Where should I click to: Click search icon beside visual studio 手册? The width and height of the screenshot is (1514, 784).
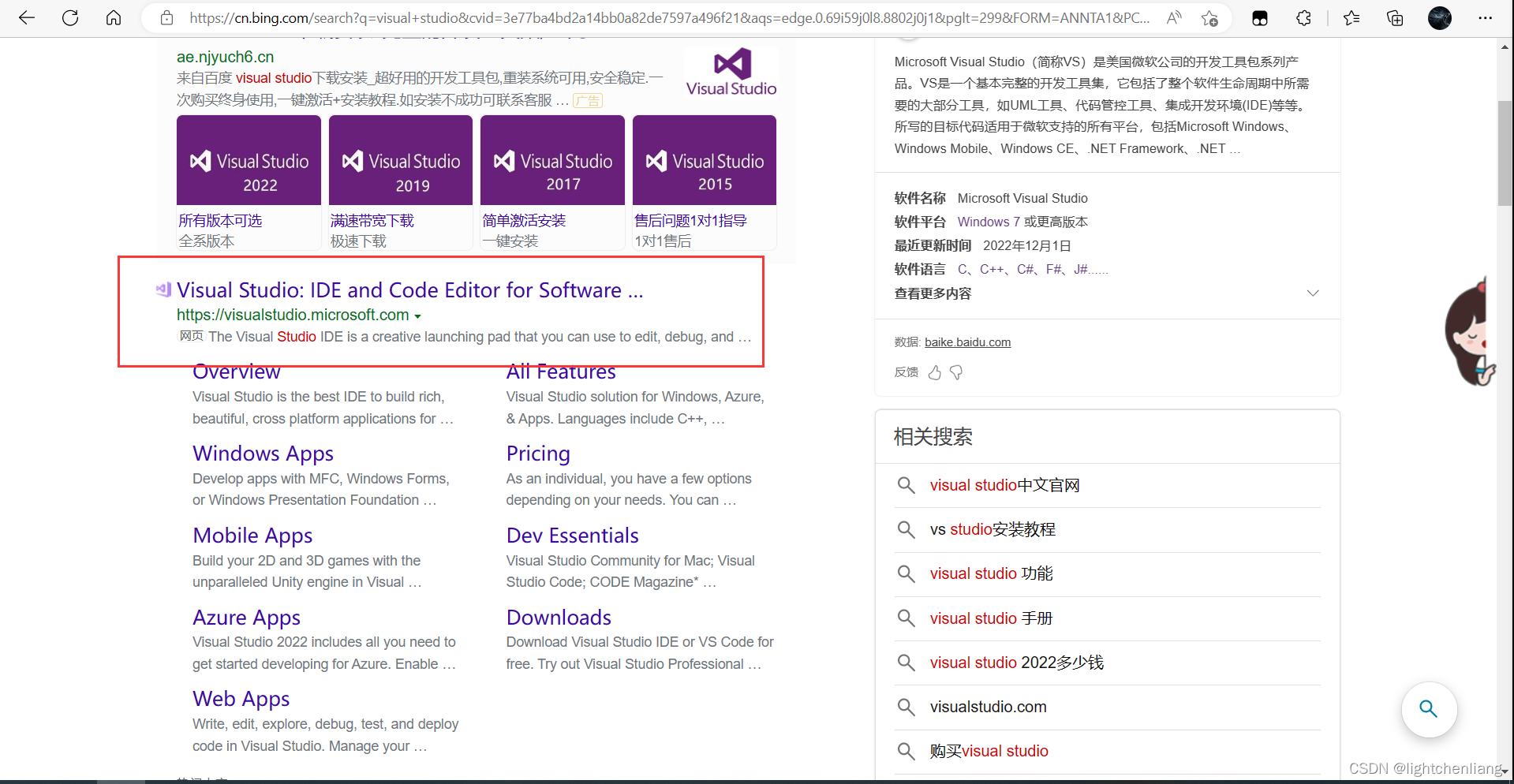[907, 618]
